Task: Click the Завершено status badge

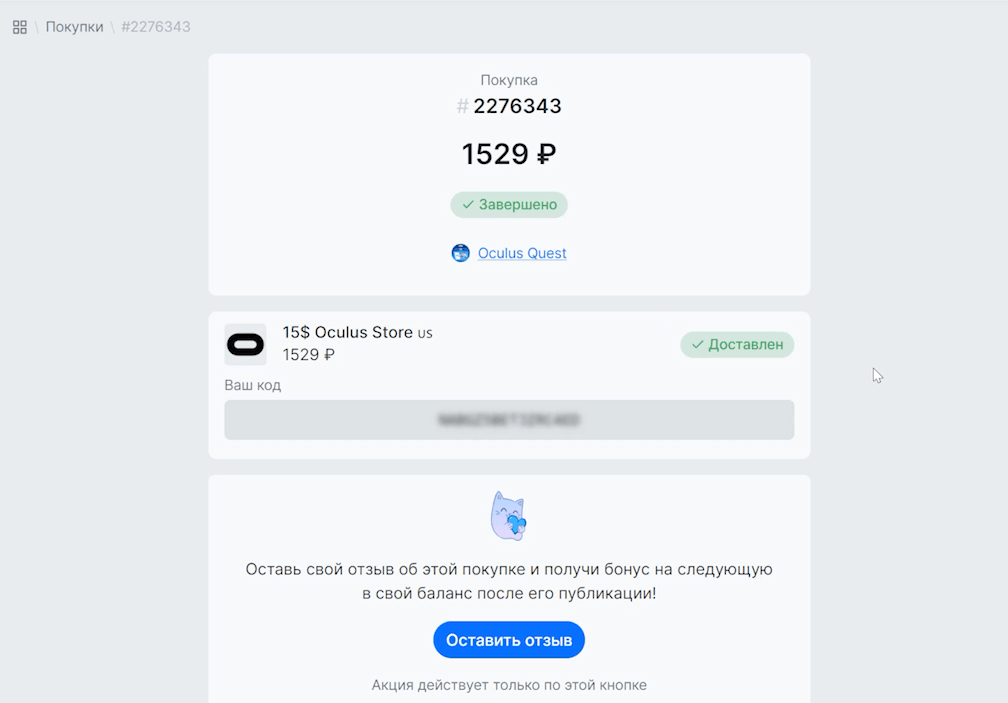Action: pos(509,205)
